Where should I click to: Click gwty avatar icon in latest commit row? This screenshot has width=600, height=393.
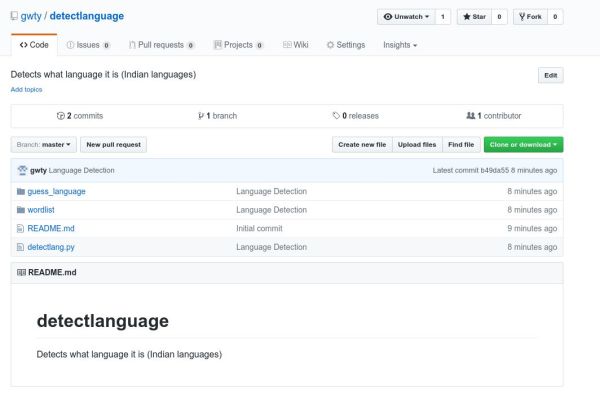(x=22, y=170)
